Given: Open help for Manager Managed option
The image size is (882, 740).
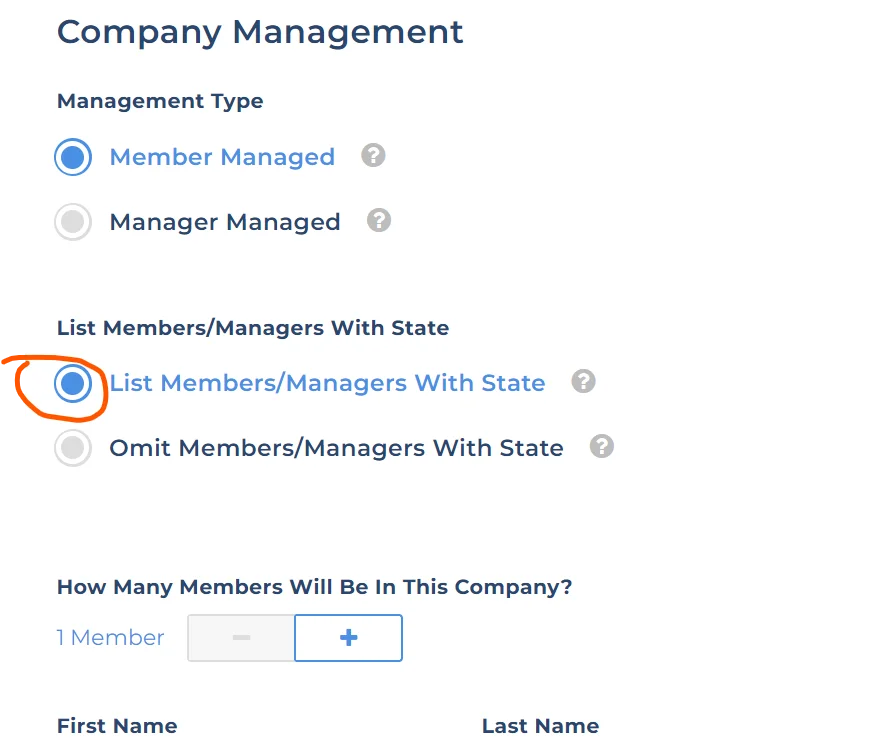Looking at the screenshot, I should click(x=379, y=220).
